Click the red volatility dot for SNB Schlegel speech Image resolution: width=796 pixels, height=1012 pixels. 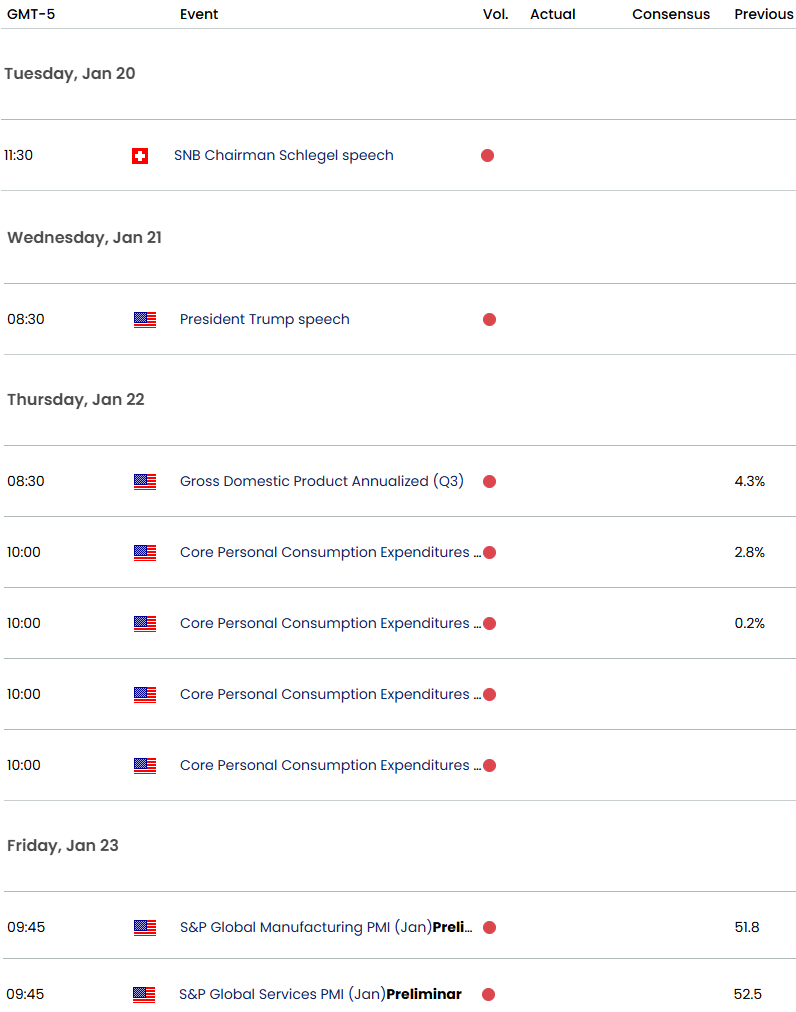pyautogui.click(x=487, y=156)
